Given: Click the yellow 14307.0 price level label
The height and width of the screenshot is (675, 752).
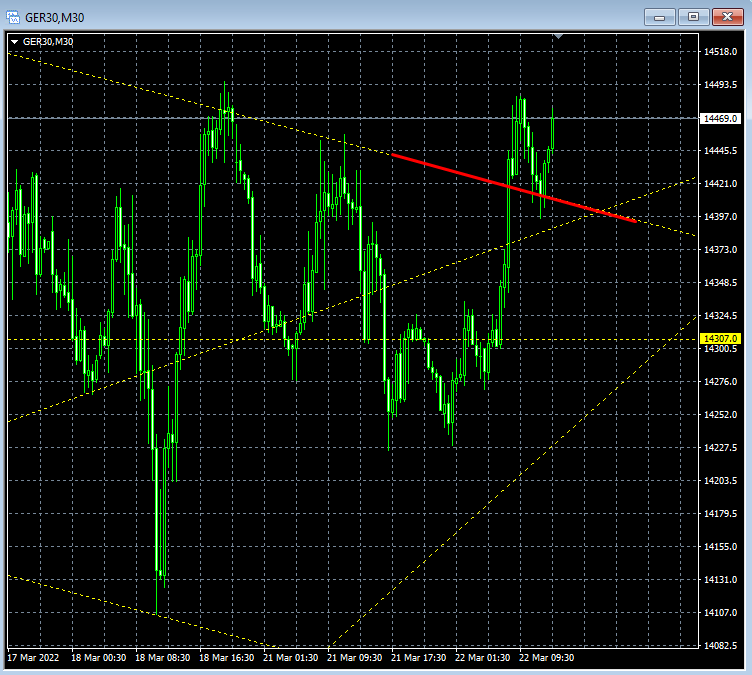Looking at the screenshot, I should click(720, 339).
